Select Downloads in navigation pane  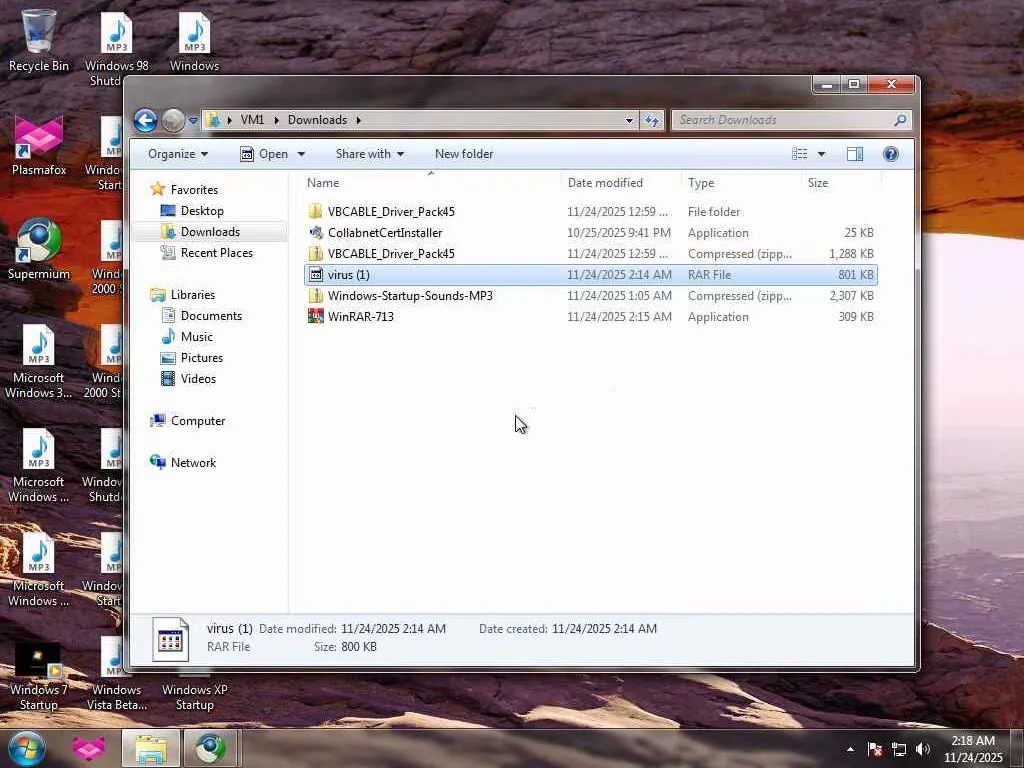tap(210, 232)
